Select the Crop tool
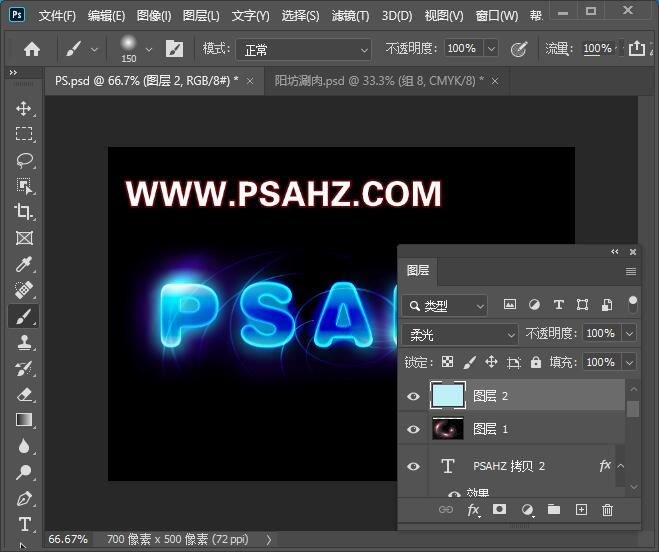The height and width of the screenshot is (552, 659). tap(24, 211)
